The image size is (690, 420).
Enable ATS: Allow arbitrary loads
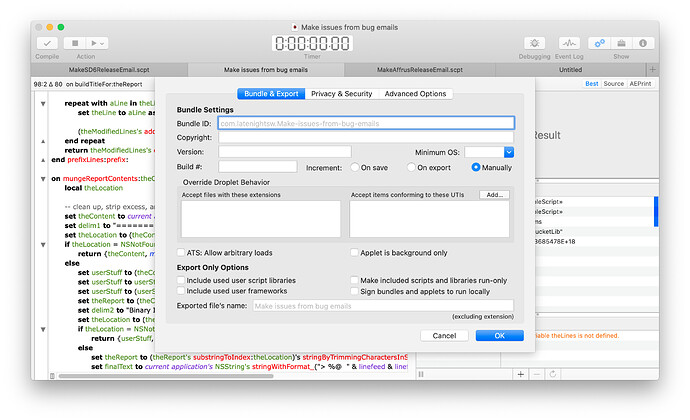click(181, 253)
